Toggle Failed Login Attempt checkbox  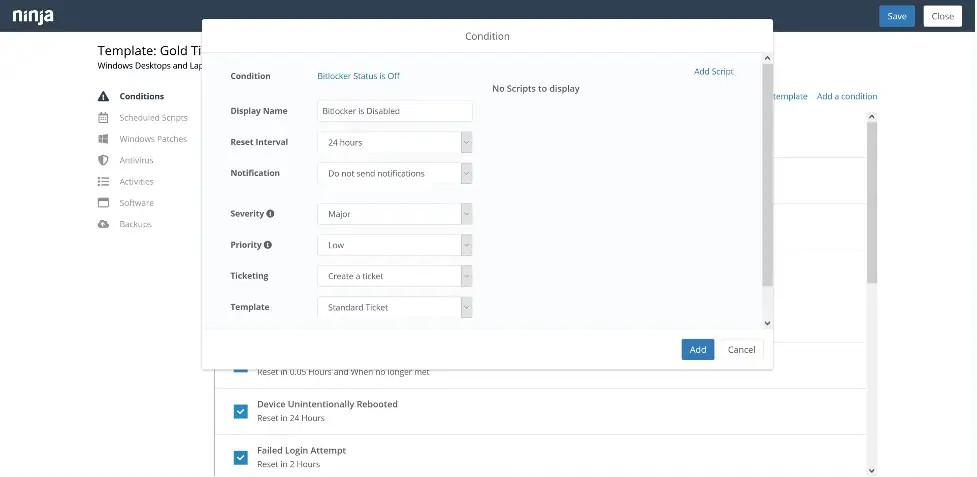(x=241, y=458)
